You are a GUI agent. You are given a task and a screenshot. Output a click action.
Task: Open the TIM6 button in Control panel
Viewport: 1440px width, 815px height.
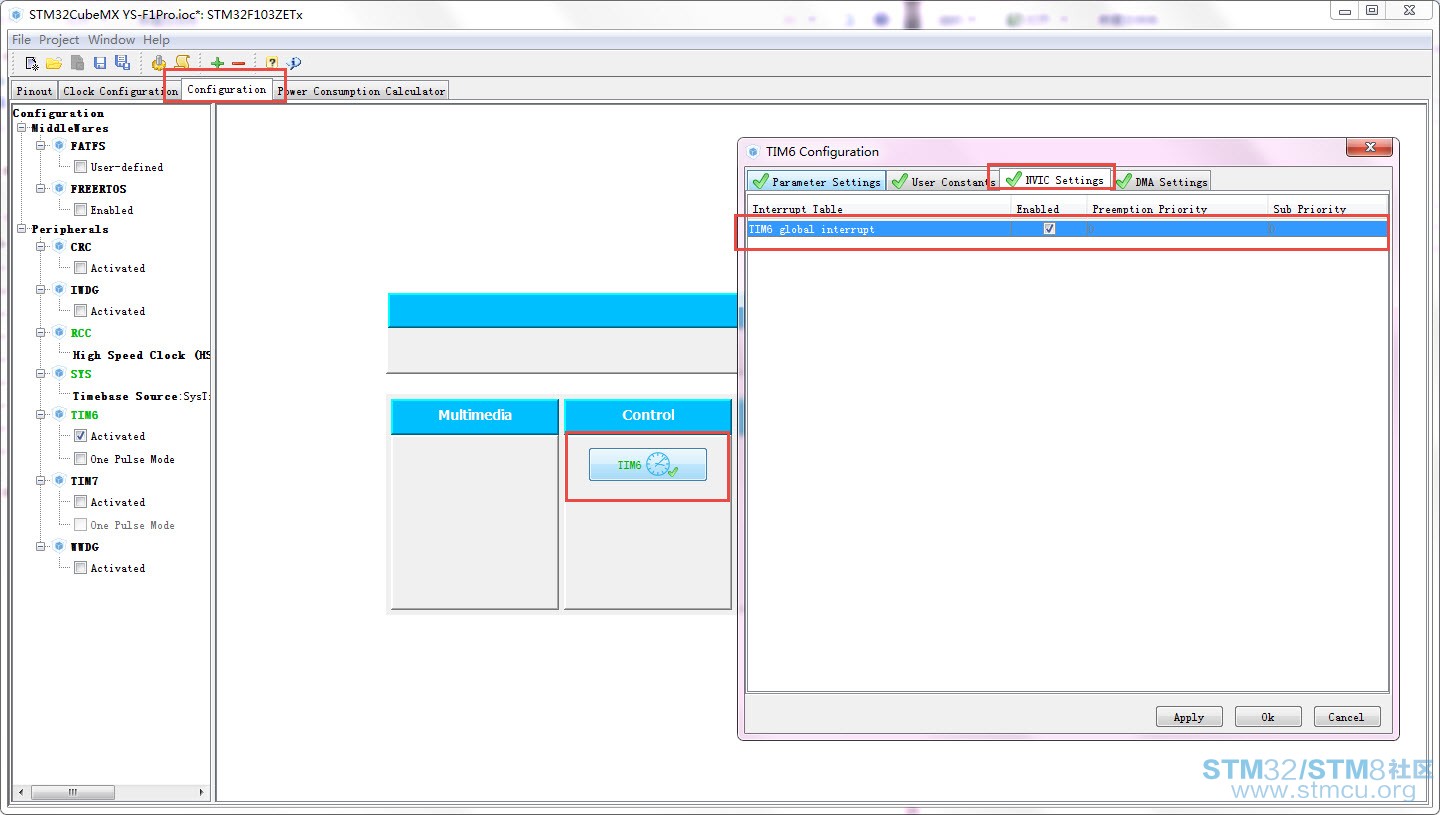tap(648, 465)
